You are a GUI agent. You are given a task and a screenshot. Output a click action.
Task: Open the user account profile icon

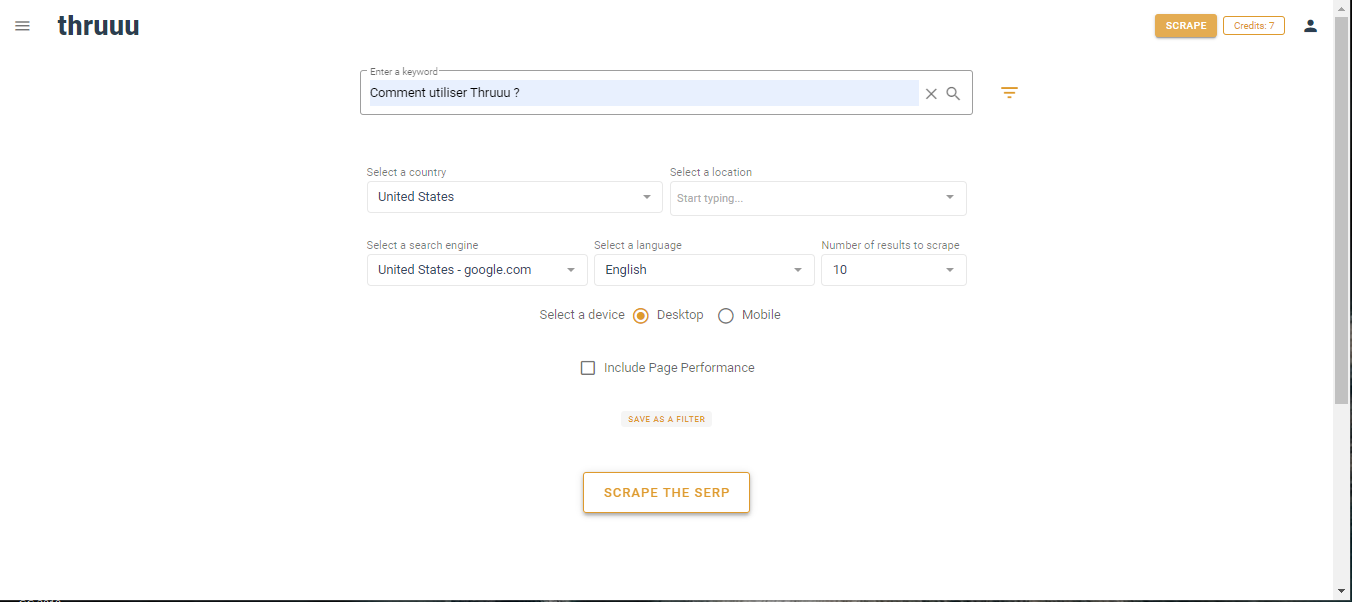(1310, 26)
